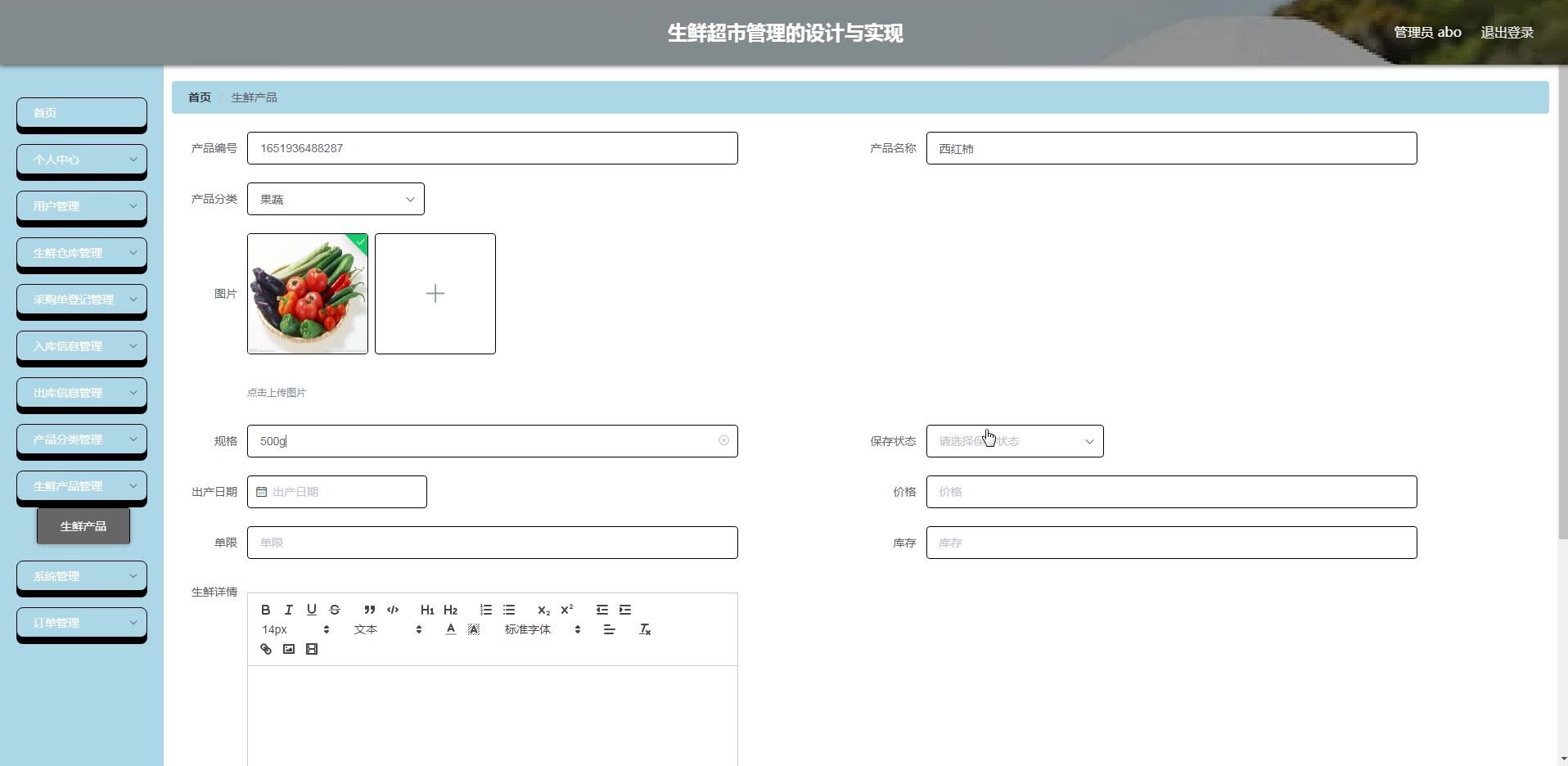Open 文本 heading style dropdown

pyautogui.click(x=388, y=629)
